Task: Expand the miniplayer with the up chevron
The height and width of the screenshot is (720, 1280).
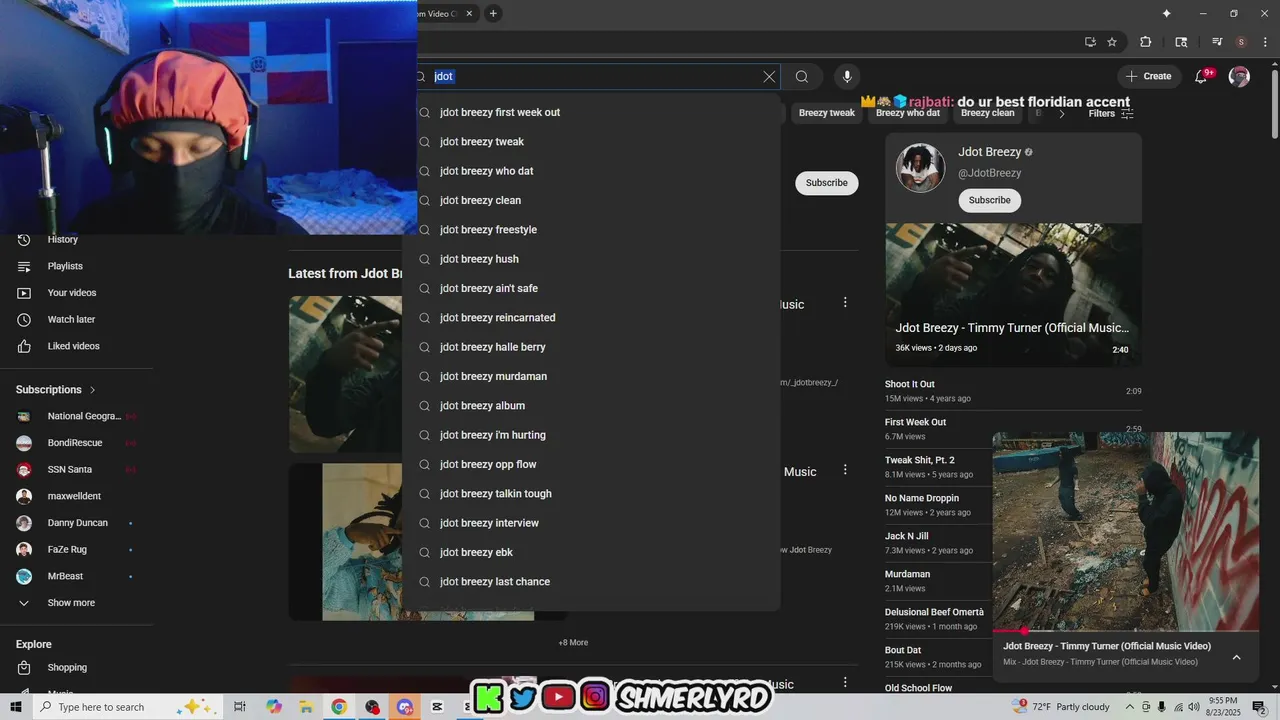Action: pyautogui.click(x=1236, y=657)
